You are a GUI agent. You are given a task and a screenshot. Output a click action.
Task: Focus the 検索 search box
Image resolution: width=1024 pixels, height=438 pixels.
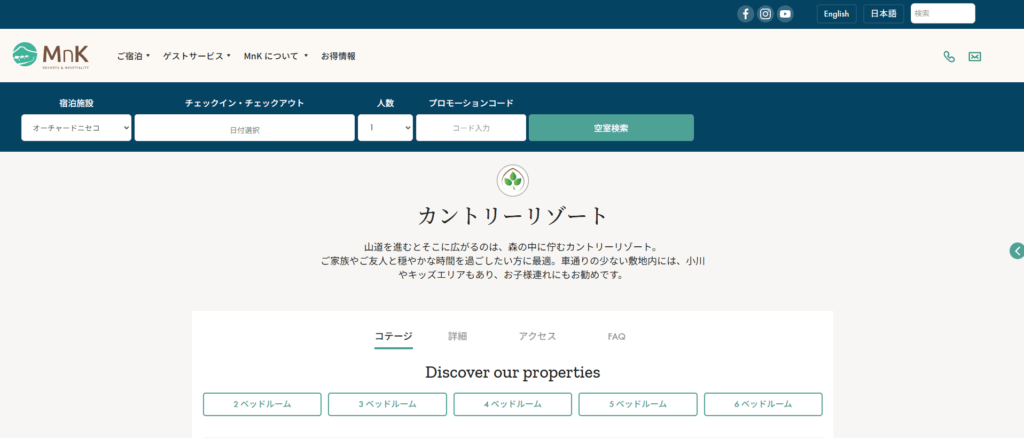coord(943,13)
